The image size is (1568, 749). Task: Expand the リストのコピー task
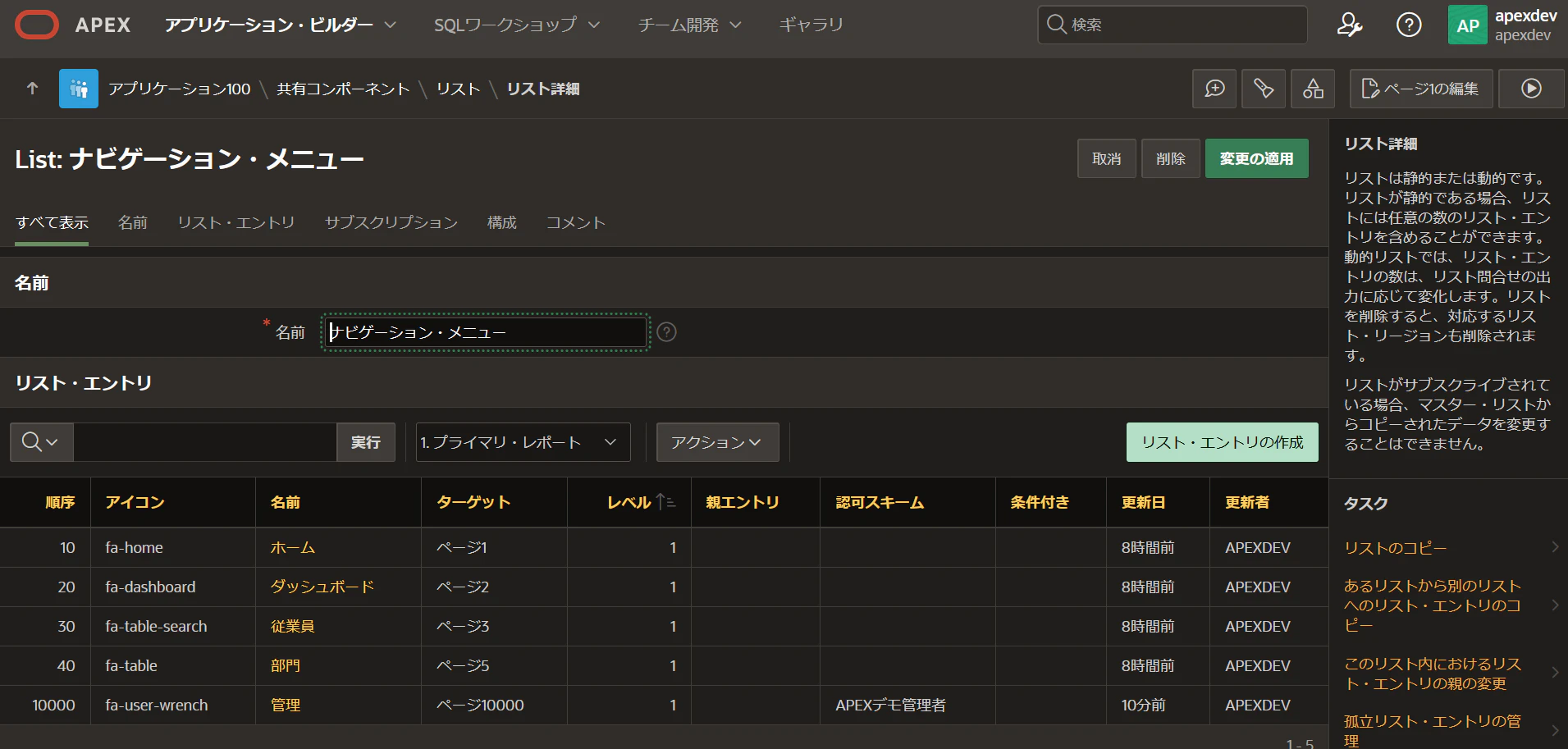pyautogui.click(x=1555, y=547)
